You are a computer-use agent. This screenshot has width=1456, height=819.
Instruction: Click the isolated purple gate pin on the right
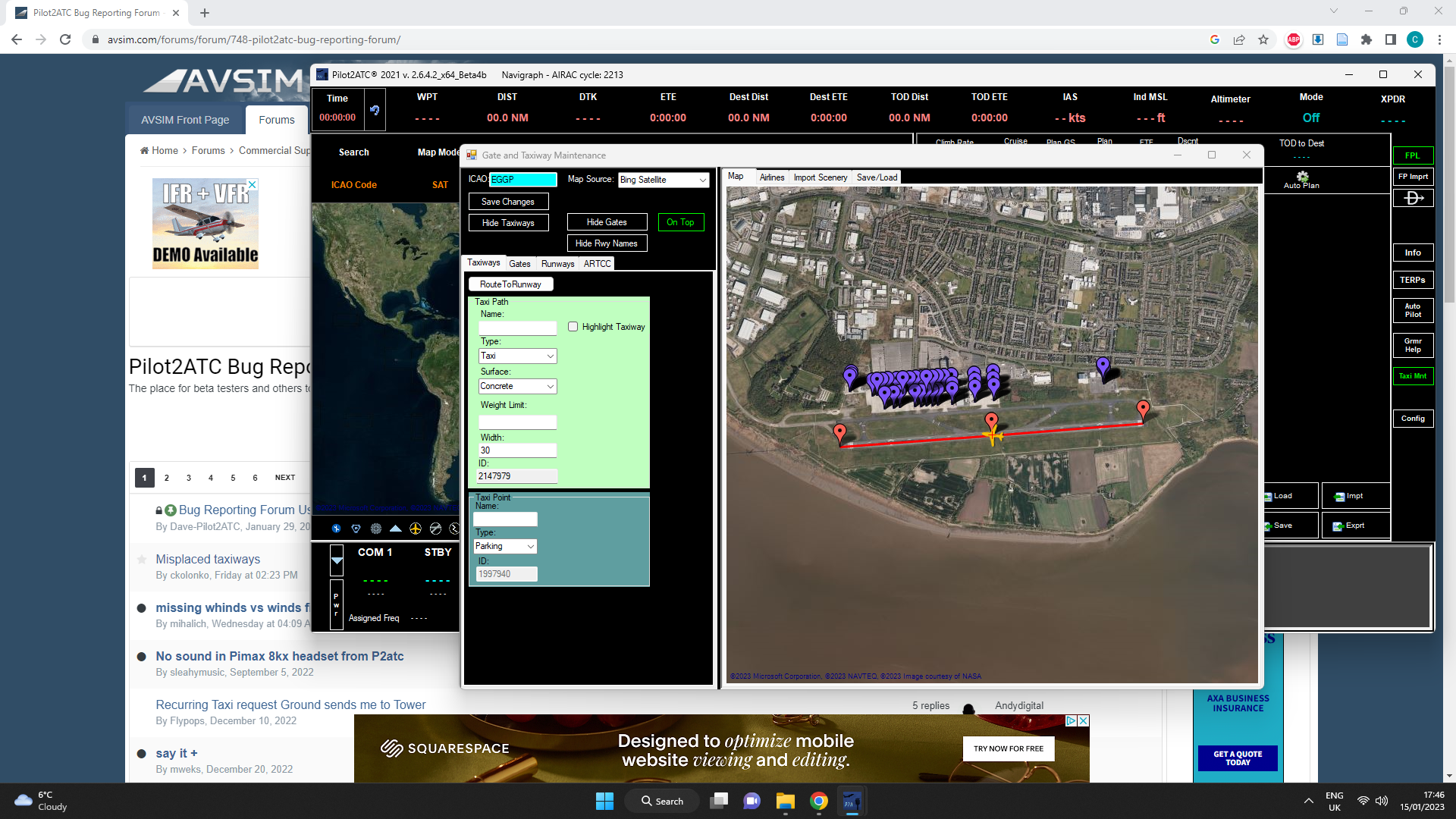pos(1103,367)
